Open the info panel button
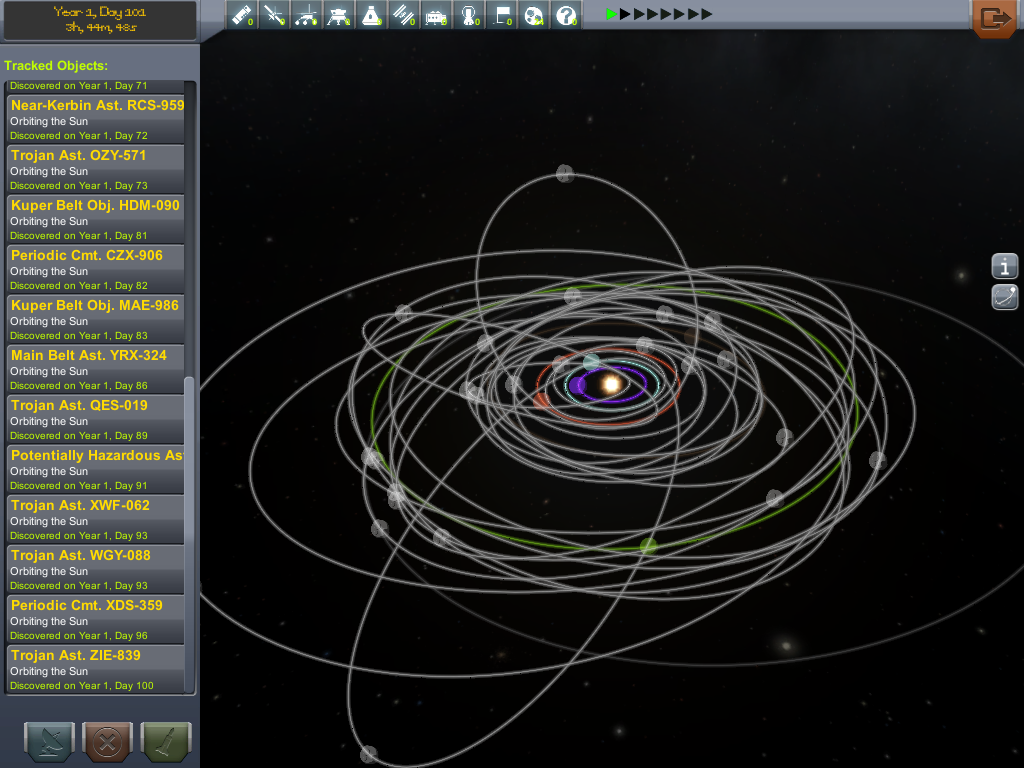 (x=1005, y=266)
